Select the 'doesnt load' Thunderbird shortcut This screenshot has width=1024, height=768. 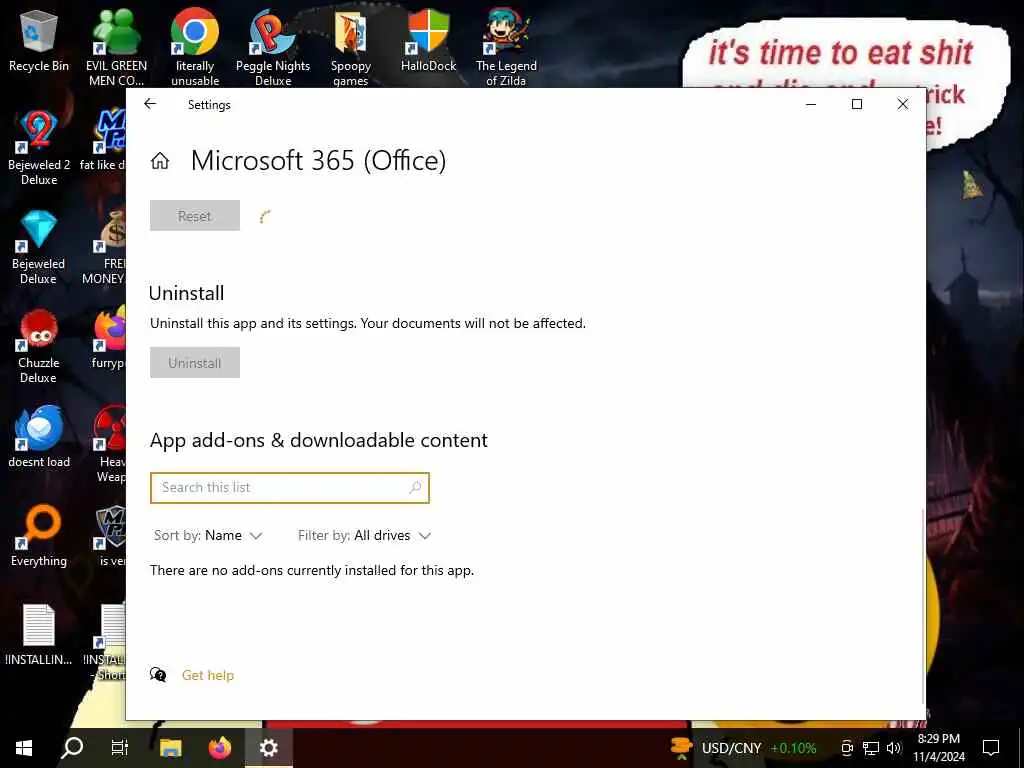(x=39, y=436)
